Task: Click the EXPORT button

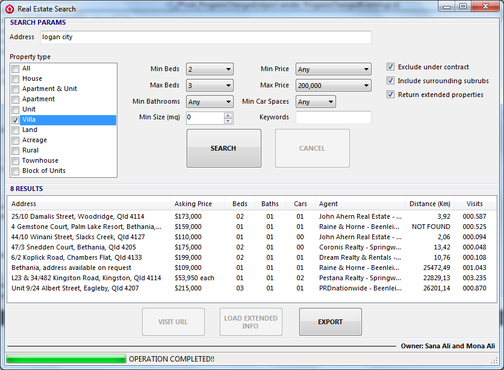Action: pyautogui.click(x=330, y=322)
